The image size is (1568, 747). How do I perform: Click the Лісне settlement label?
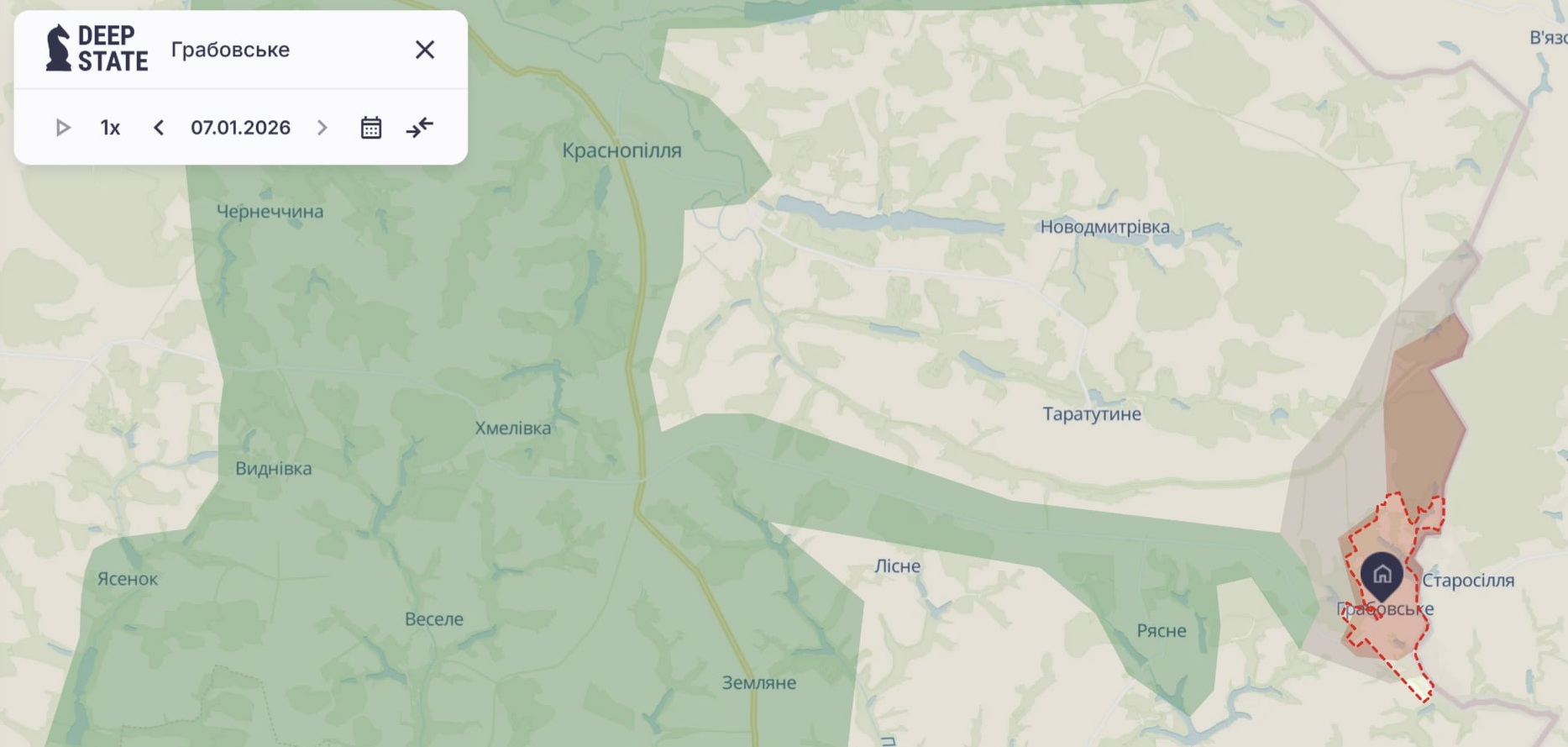898,566
